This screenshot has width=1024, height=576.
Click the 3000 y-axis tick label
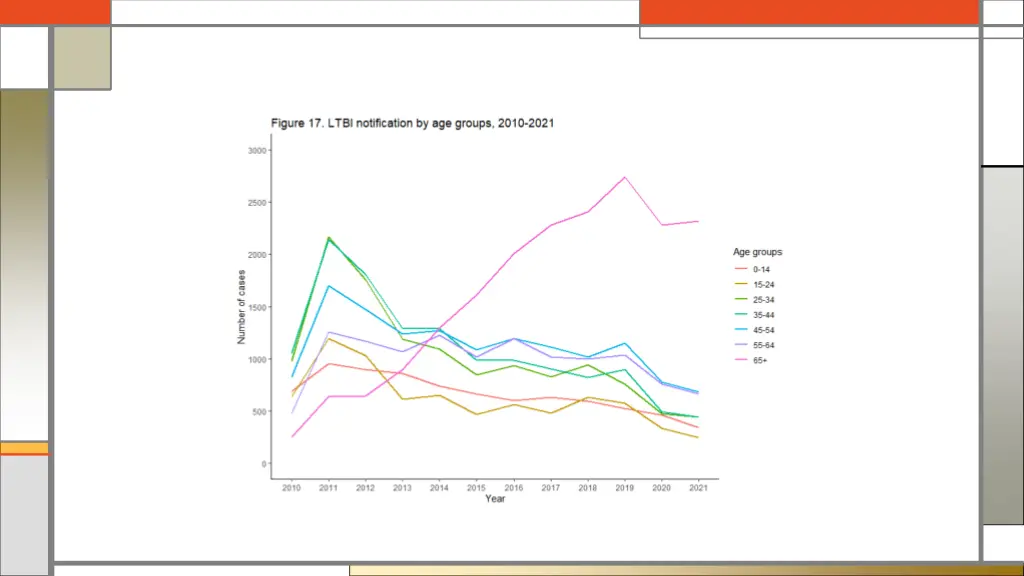pyautogui.click(x=257, y=150)
